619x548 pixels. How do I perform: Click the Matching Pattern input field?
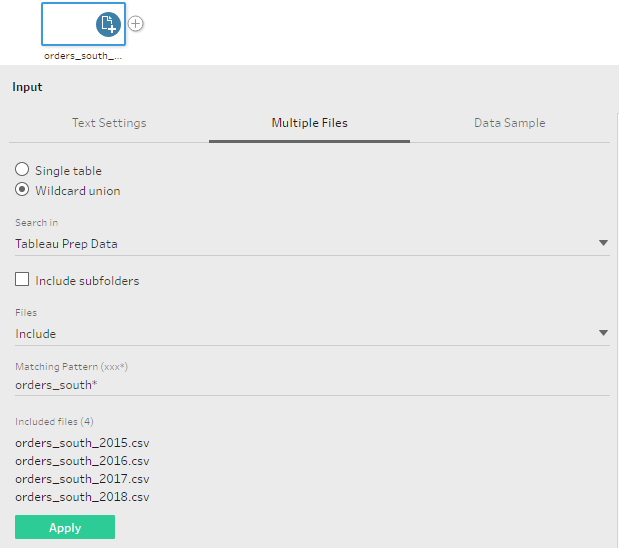point(312,385)
